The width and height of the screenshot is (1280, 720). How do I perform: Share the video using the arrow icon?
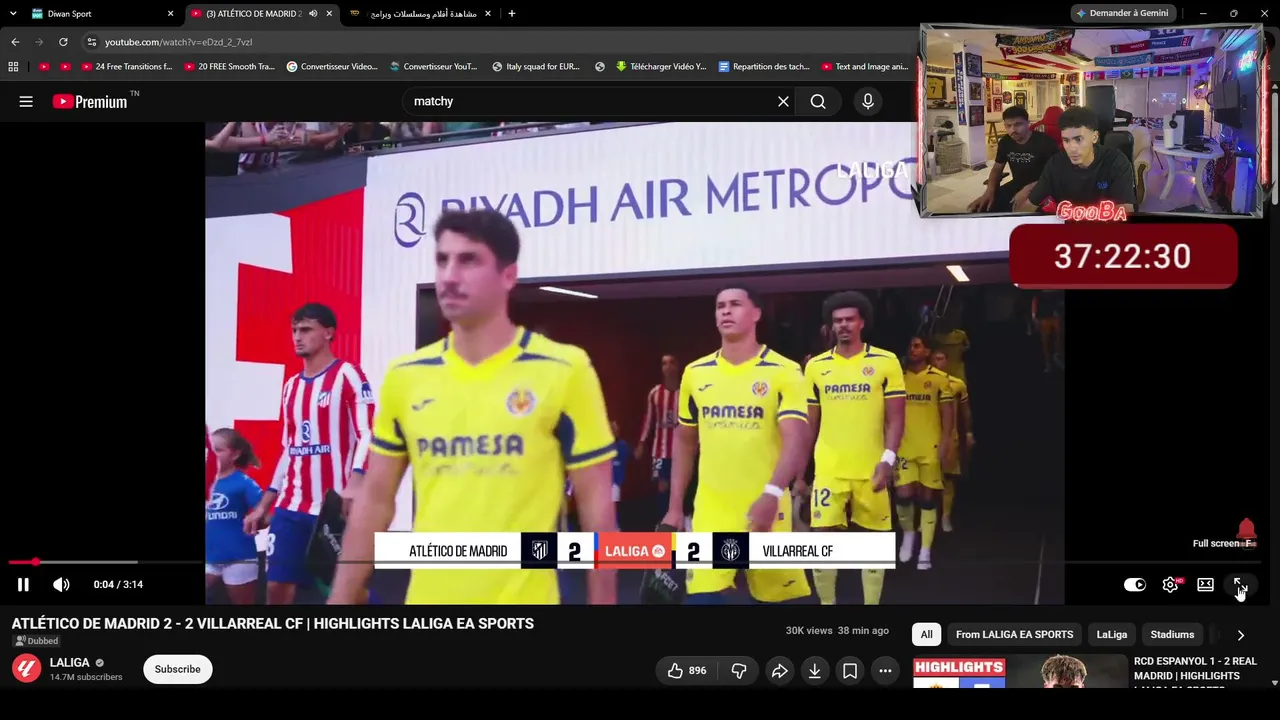coord(779,671)
